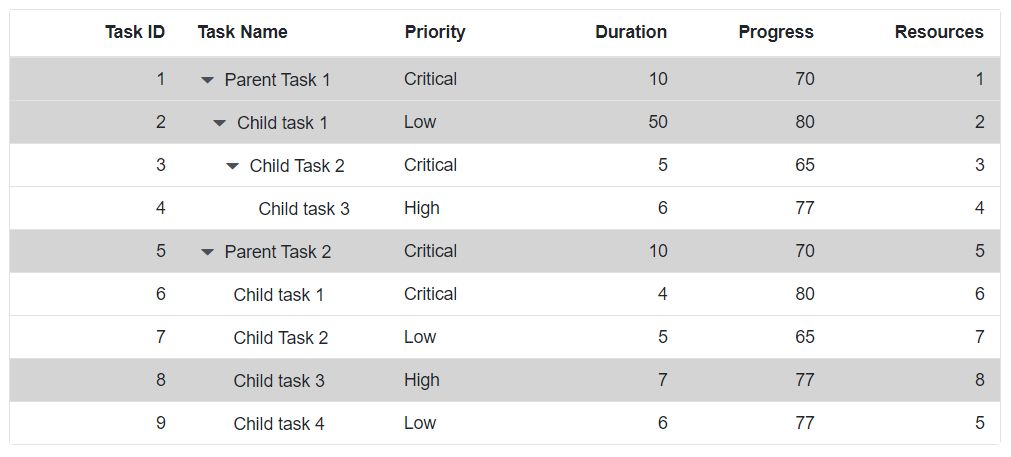
Task: Click the Duration column header
Action: (x=631, y=32)
